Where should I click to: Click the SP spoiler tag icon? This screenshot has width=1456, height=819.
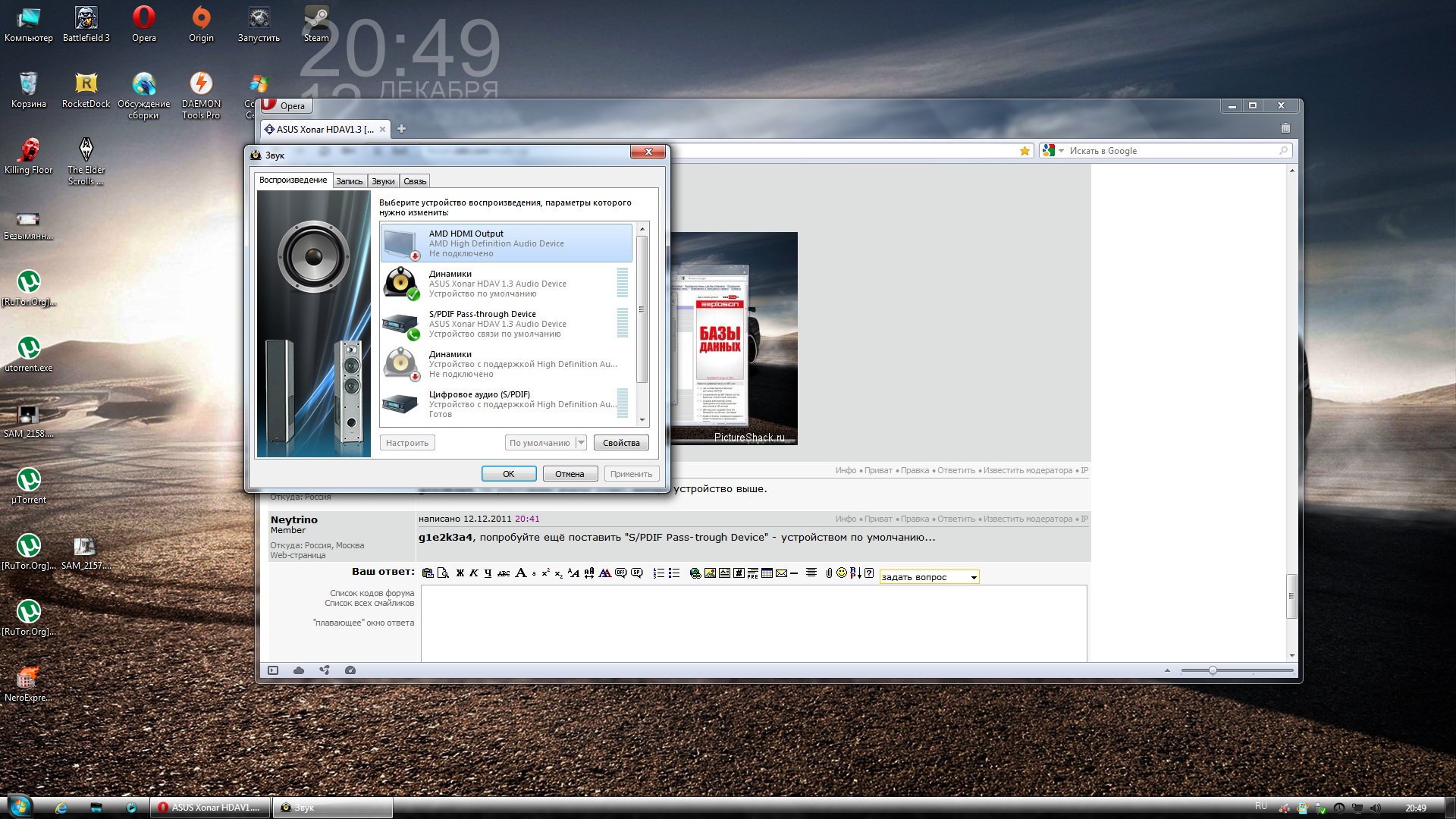(637, 573)
